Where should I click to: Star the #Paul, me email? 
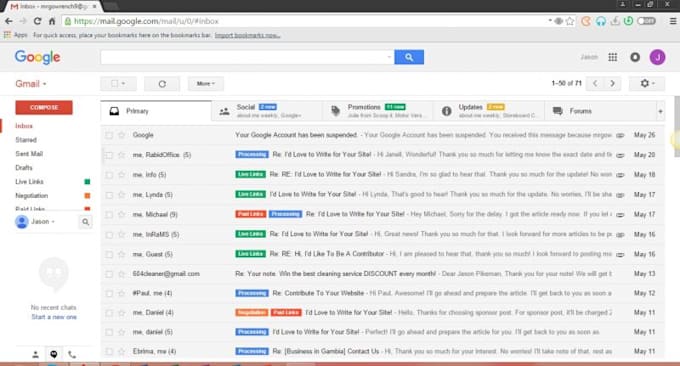[x=121, y=294]
